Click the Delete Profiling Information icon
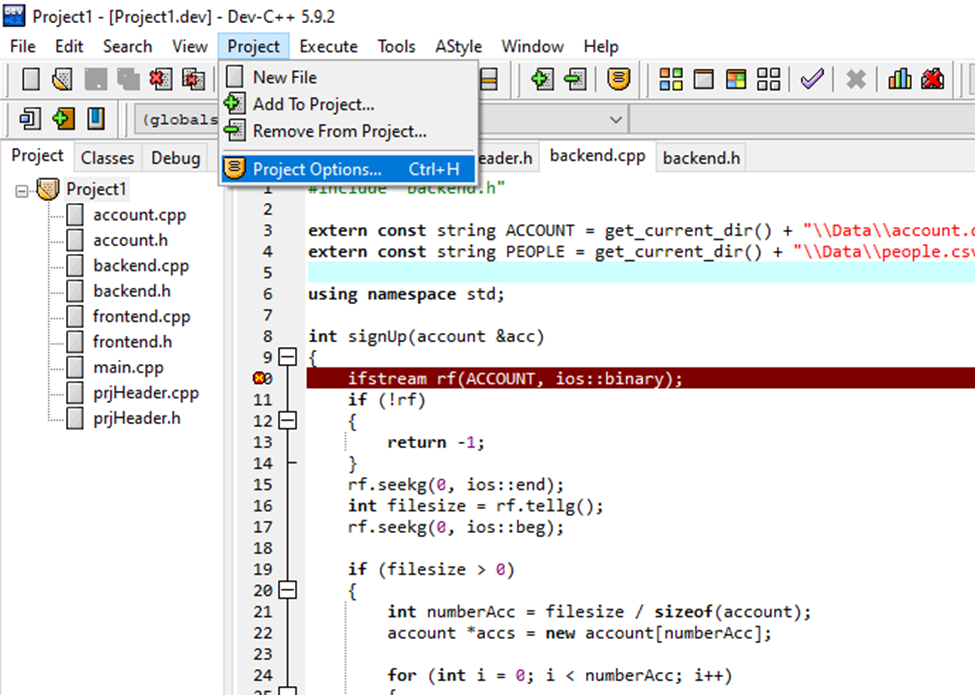The image size is (975, 695). pyautogui.click(x=933, y=80)
